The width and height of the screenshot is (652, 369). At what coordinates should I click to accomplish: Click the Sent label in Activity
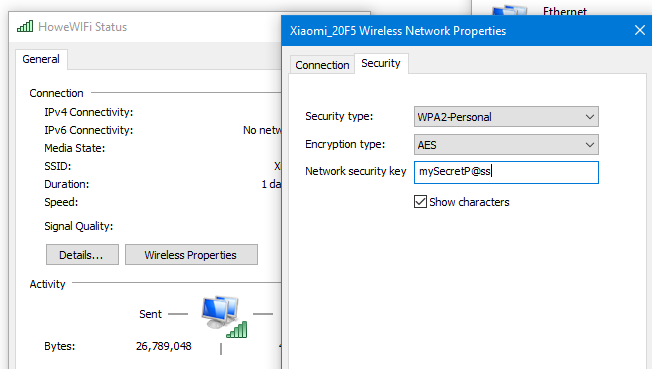pos(150,314)
